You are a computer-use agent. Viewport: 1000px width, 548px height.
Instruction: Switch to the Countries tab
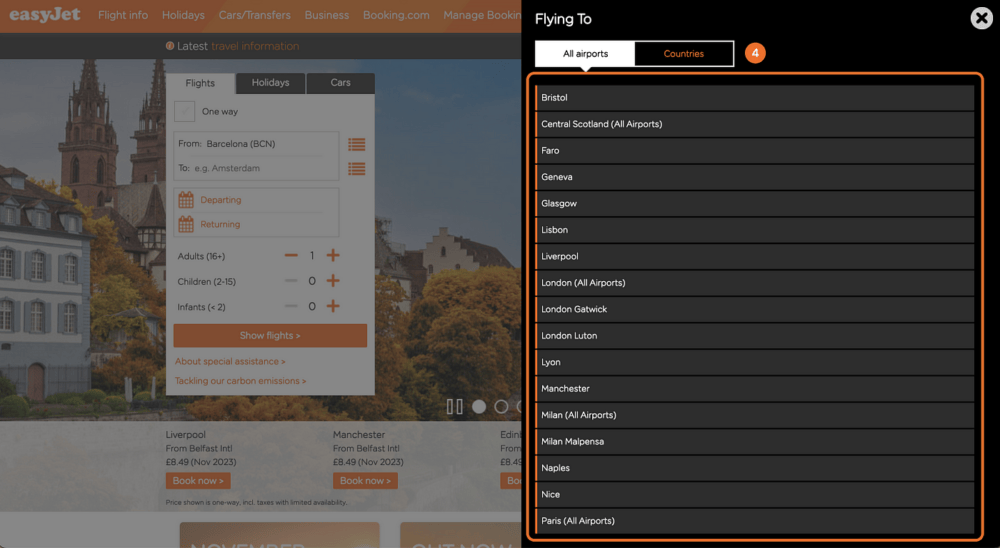(684, 54)
